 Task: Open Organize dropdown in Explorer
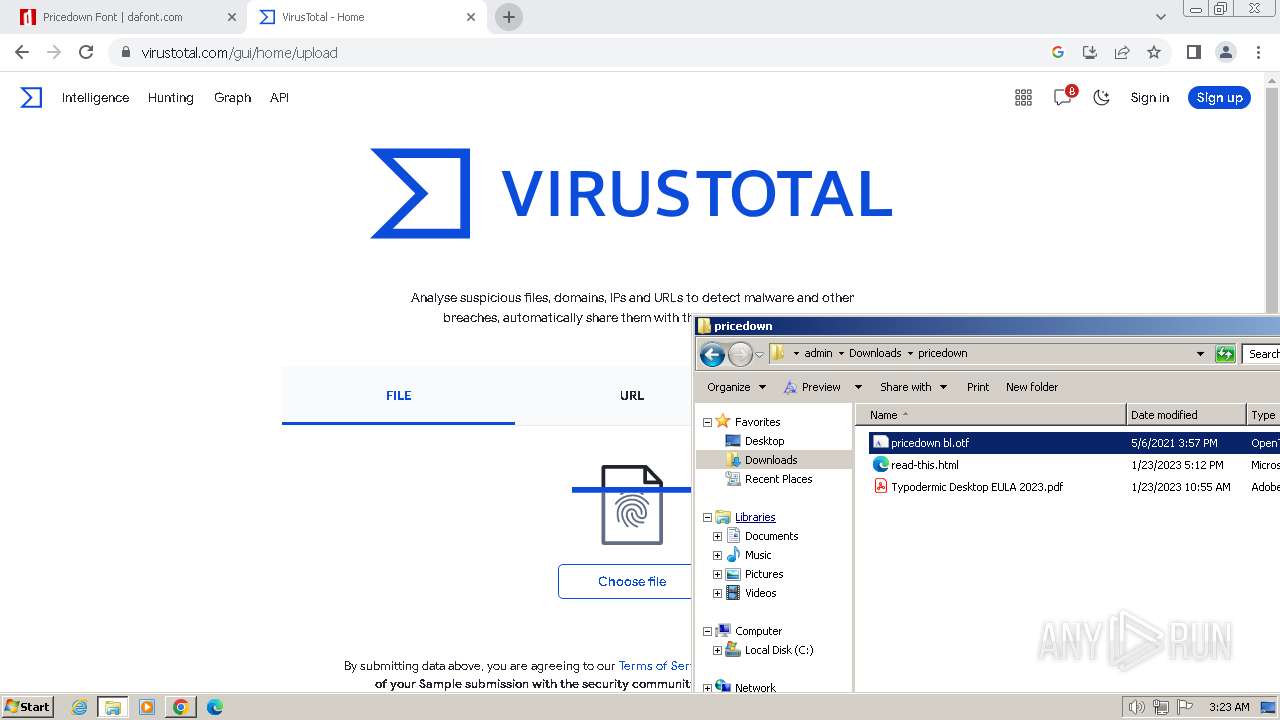pyautogui.click(x=736, y=387)
